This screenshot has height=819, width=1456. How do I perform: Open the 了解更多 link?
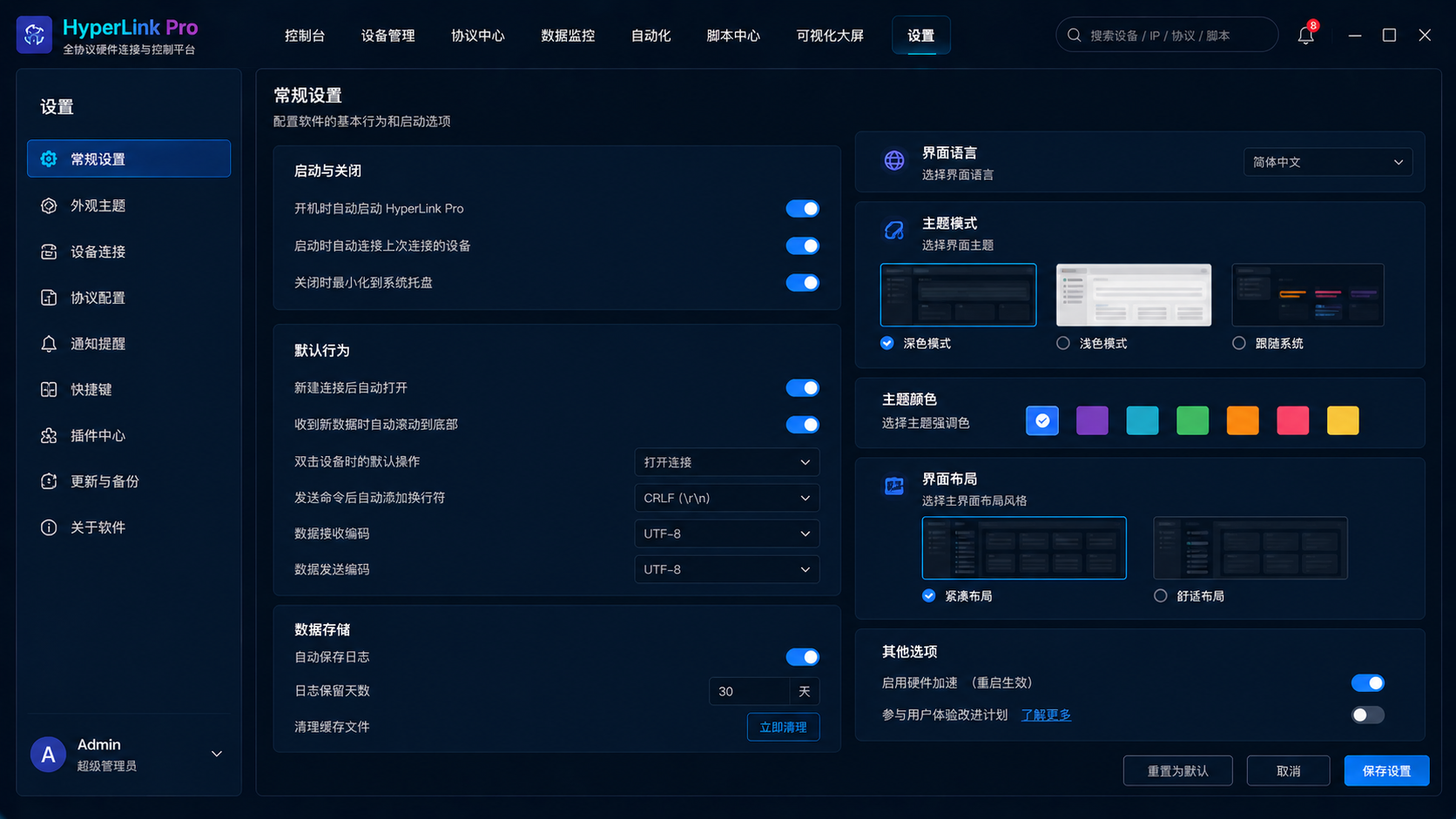pos(1046,715)
